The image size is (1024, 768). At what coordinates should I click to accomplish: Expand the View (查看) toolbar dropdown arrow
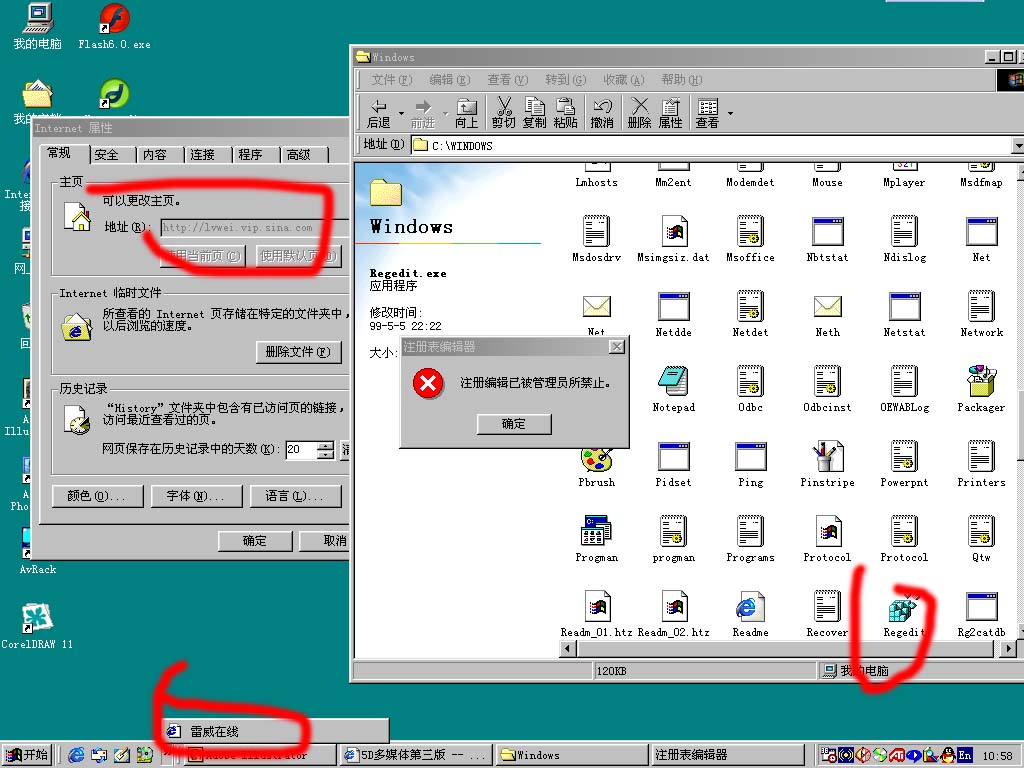coord(730,113)
